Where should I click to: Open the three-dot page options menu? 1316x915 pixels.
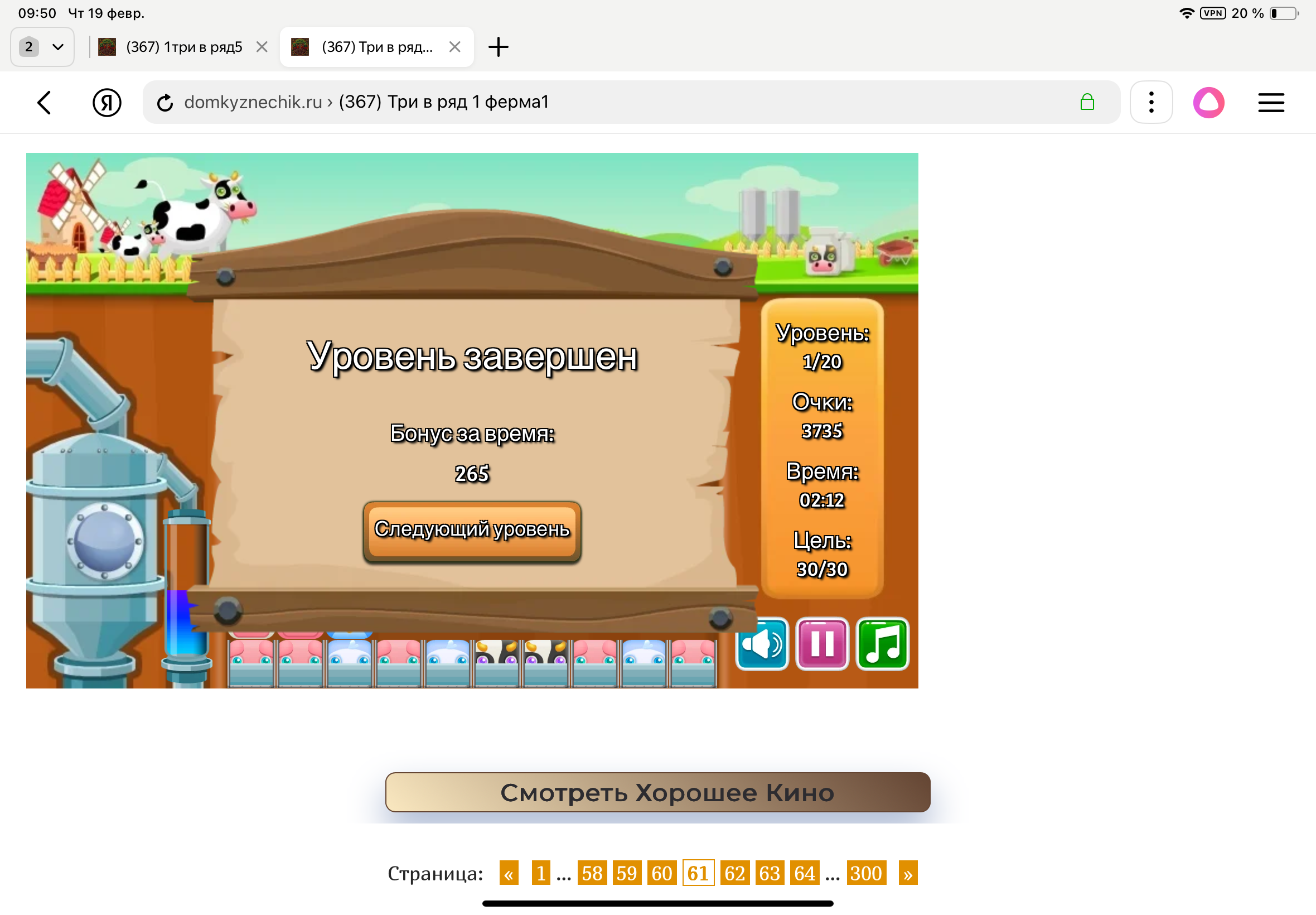pyautogui.click(x=1151, y=103)
